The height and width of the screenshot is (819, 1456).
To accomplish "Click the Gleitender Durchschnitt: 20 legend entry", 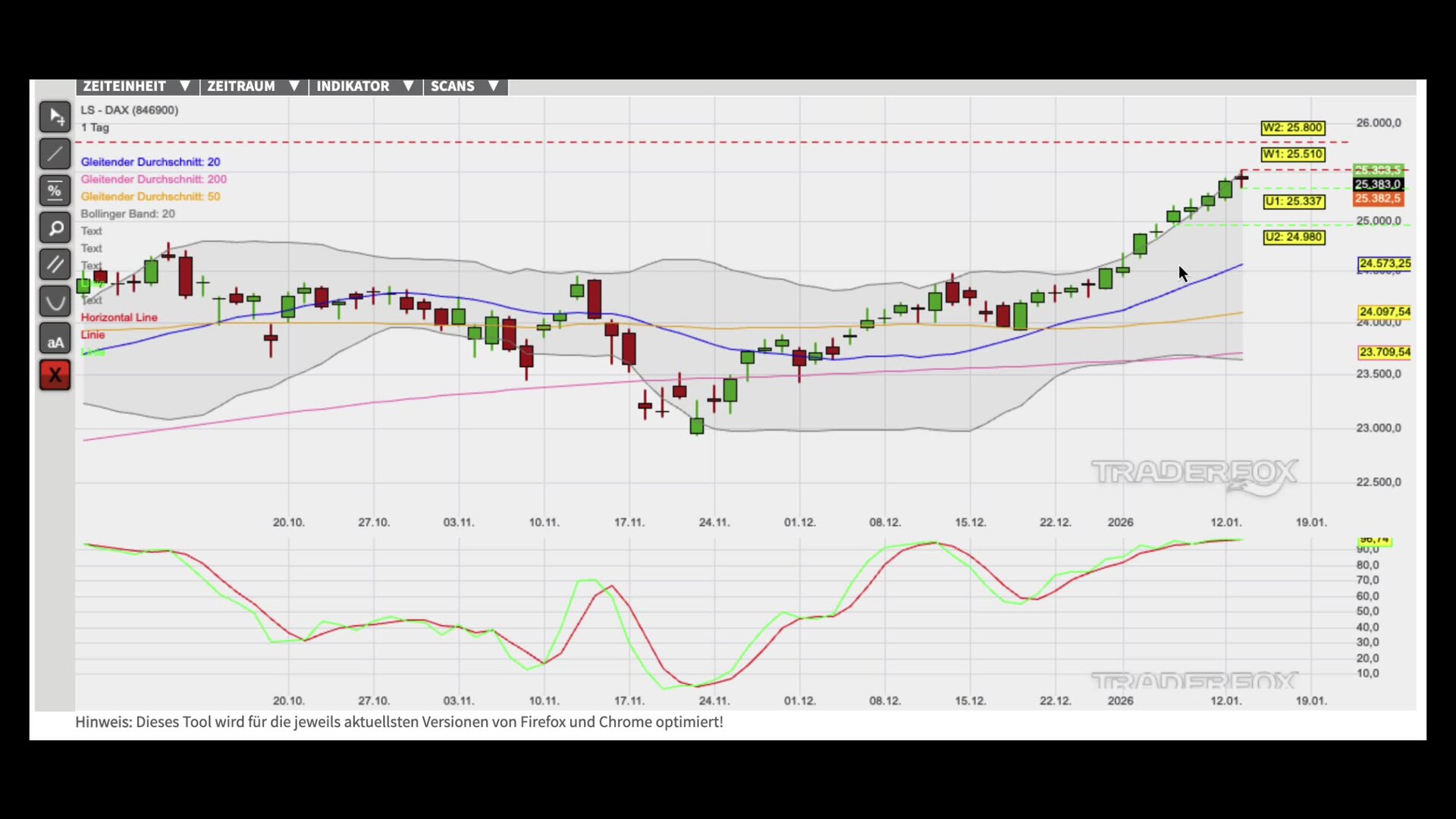I will [150, 162].
